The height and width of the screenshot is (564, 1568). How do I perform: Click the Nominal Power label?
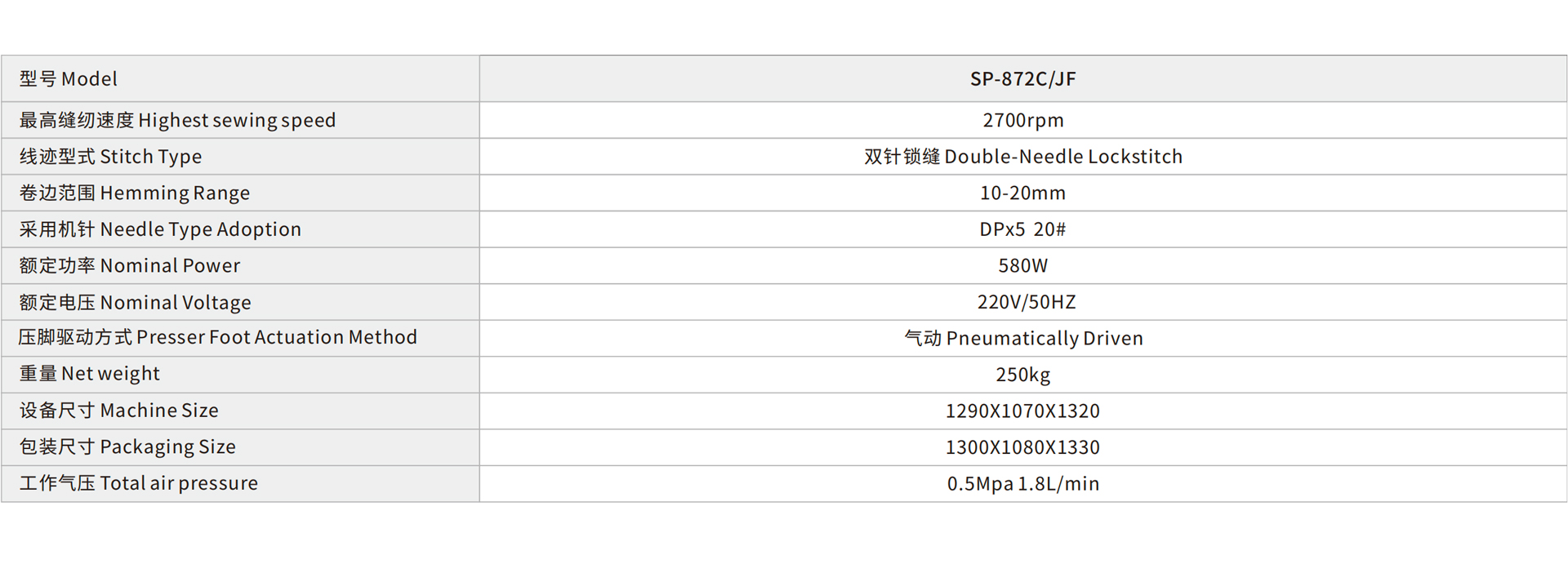130,266
